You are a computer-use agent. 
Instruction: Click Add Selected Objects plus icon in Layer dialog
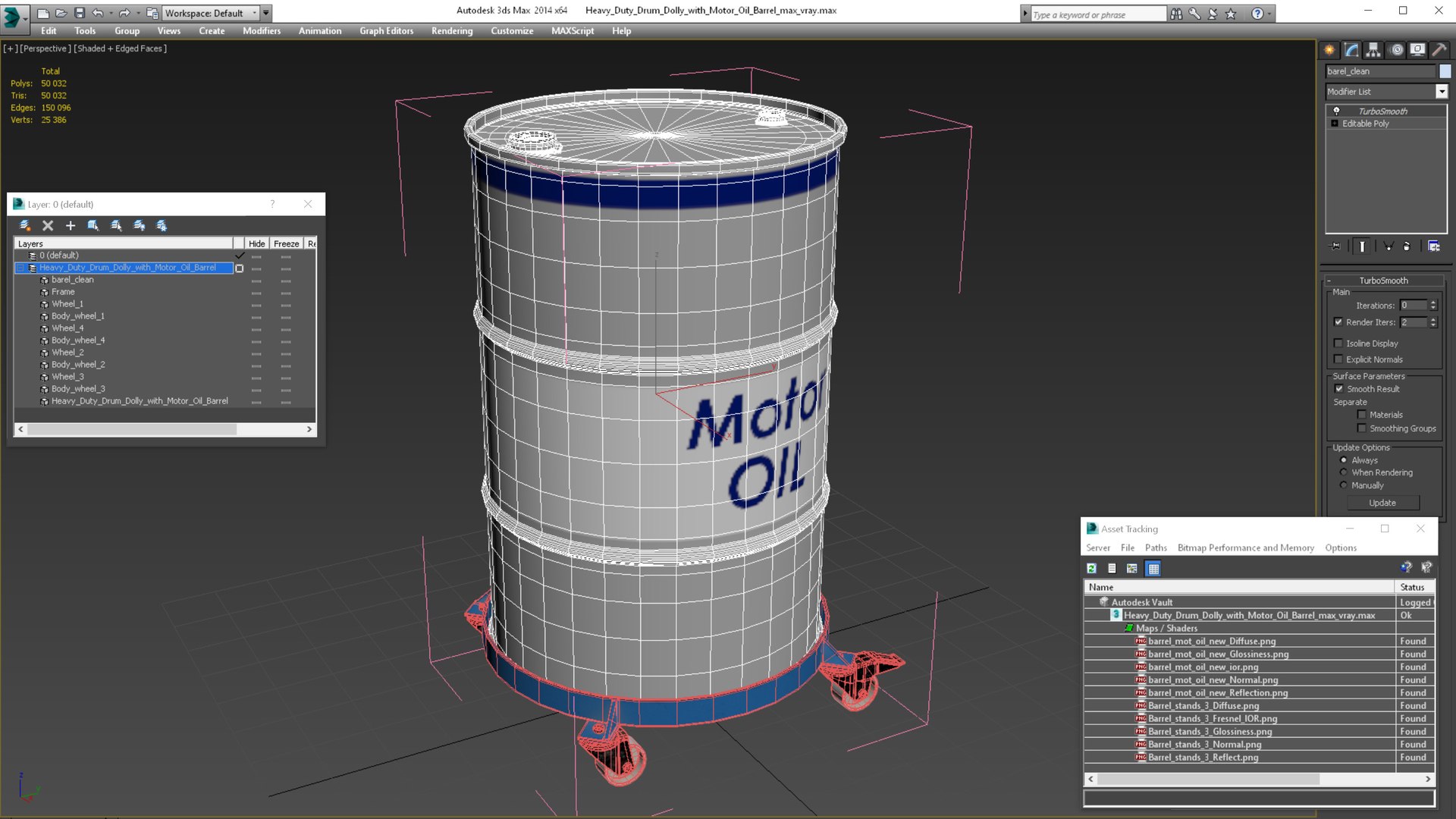click(x=71, y=225)
